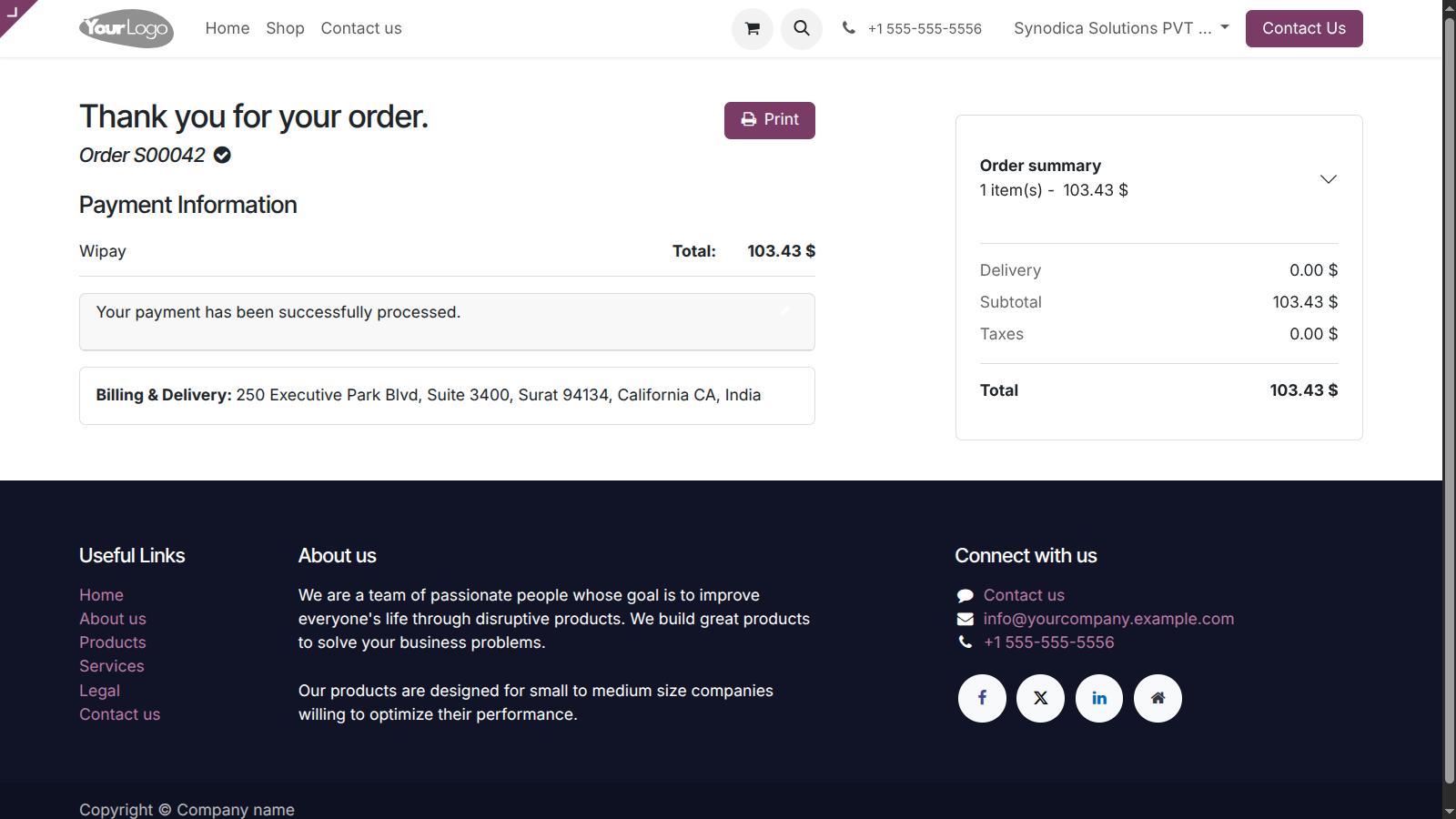The height and width of the screenshot is (819, 1456).
Task: Click the verified checkmark beside Order S00042
Action: (222, 155)
